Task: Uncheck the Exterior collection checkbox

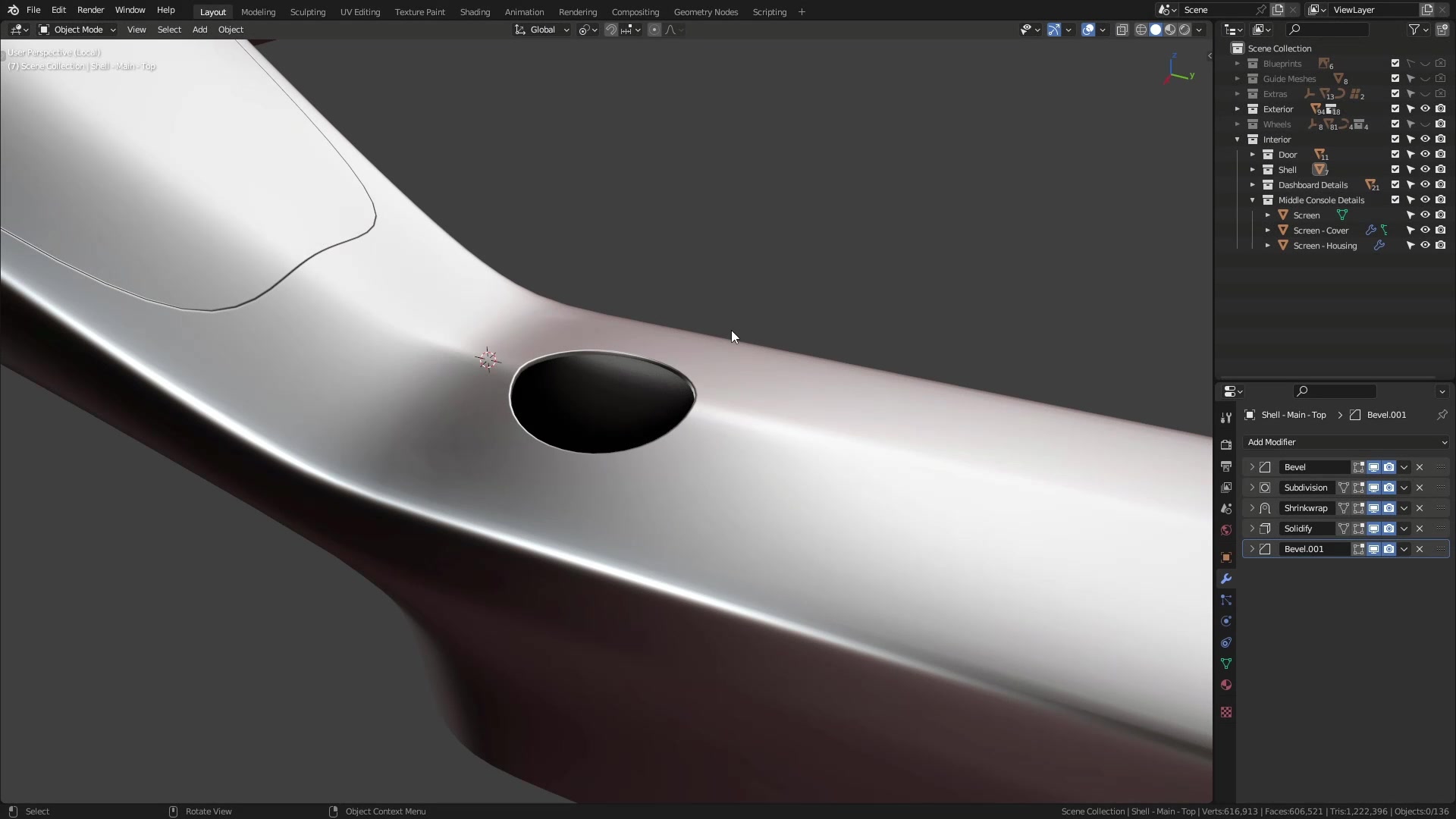Action: [x=1395, y=109]
